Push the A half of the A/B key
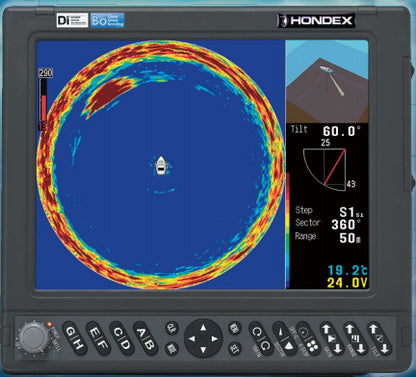416x377 pixels. pos(141,332)
